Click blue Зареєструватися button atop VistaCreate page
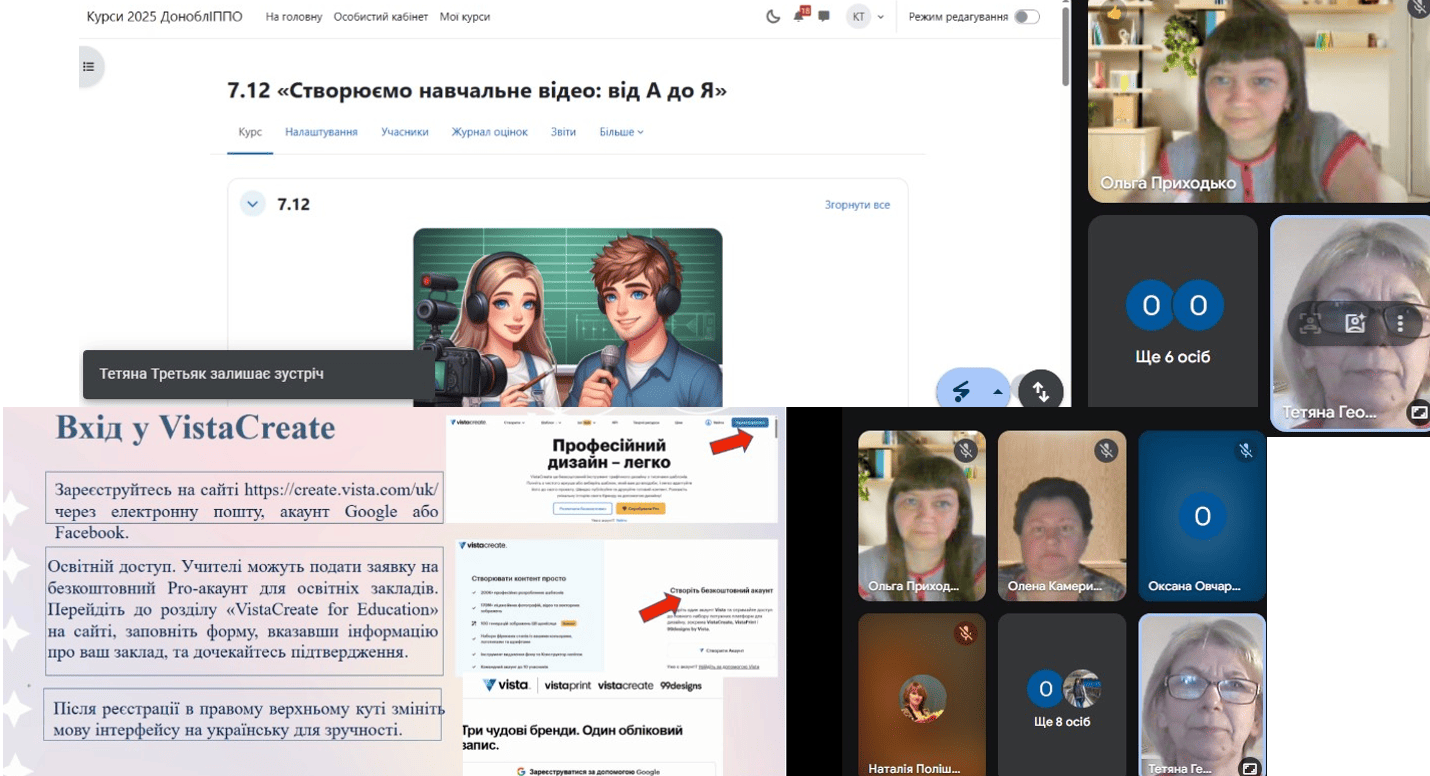The width and height of the screenshot is (1430, 776). [750, 423]
